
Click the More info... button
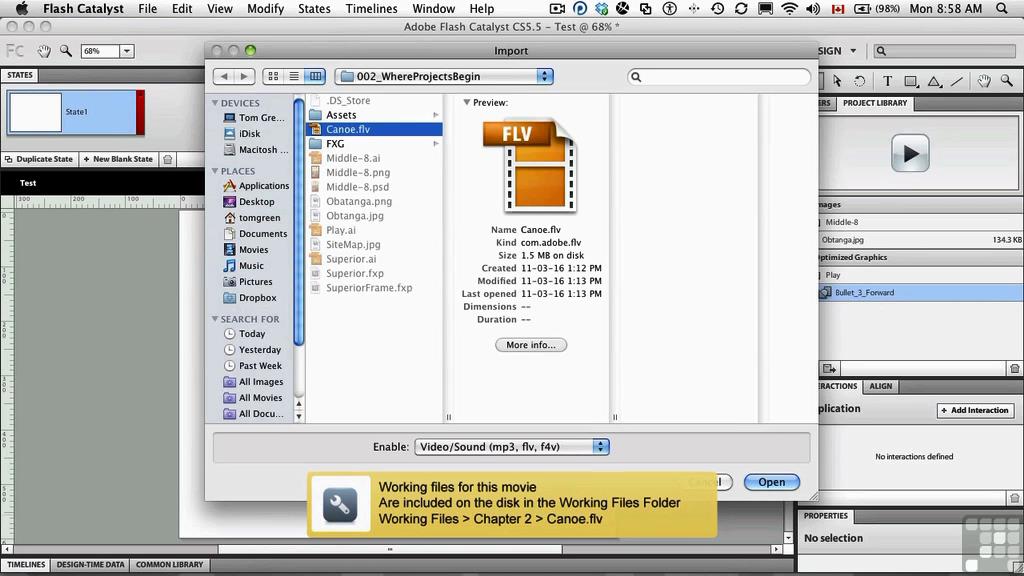pos(531,345)
